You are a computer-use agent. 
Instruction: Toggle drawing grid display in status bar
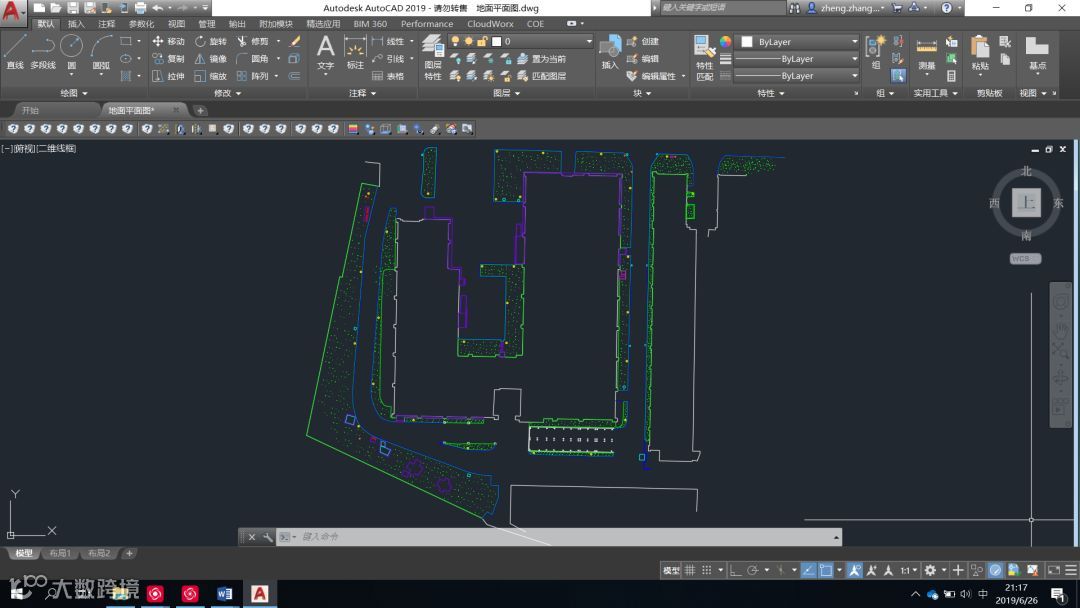click(690, 570)
